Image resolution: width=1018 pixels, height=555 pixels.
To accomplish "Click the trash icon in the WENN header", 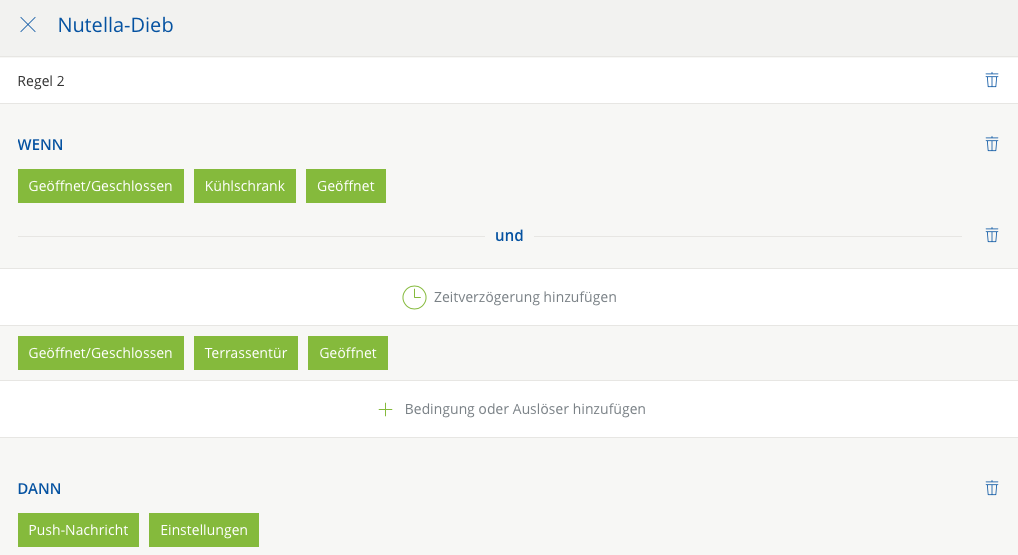I will tap(991, 144).
